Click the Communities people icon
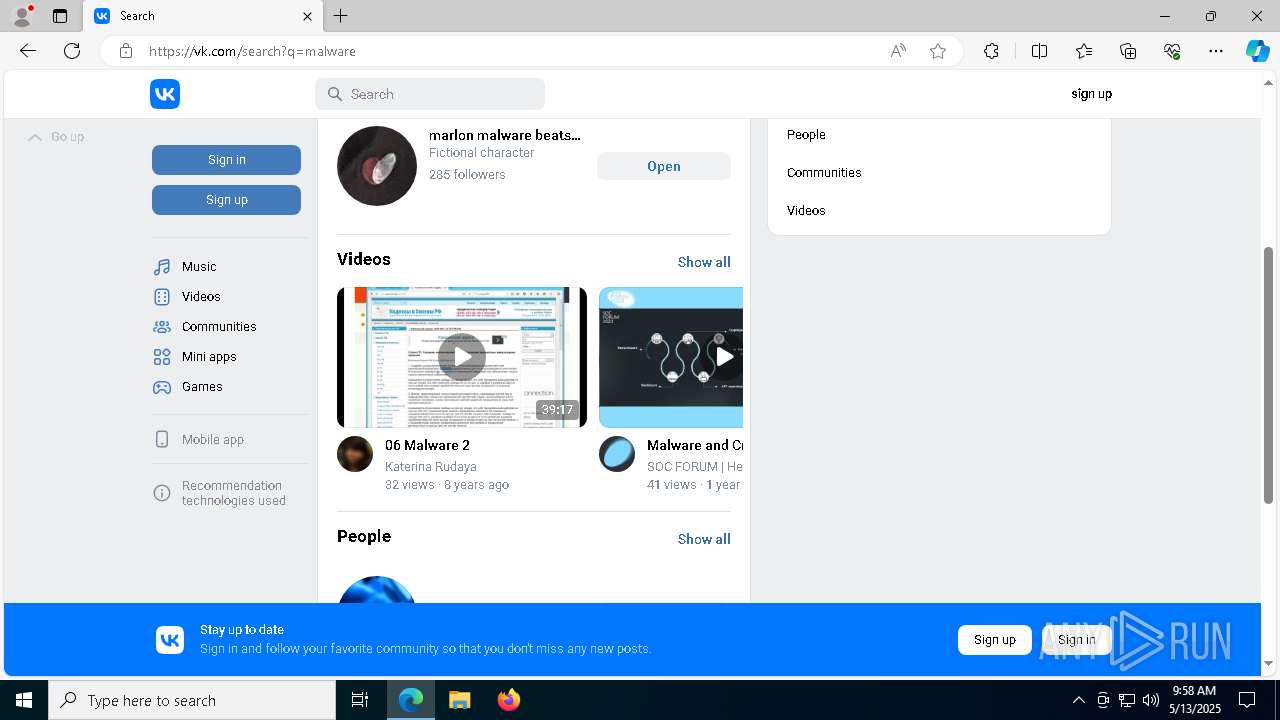 click(162, 327)
